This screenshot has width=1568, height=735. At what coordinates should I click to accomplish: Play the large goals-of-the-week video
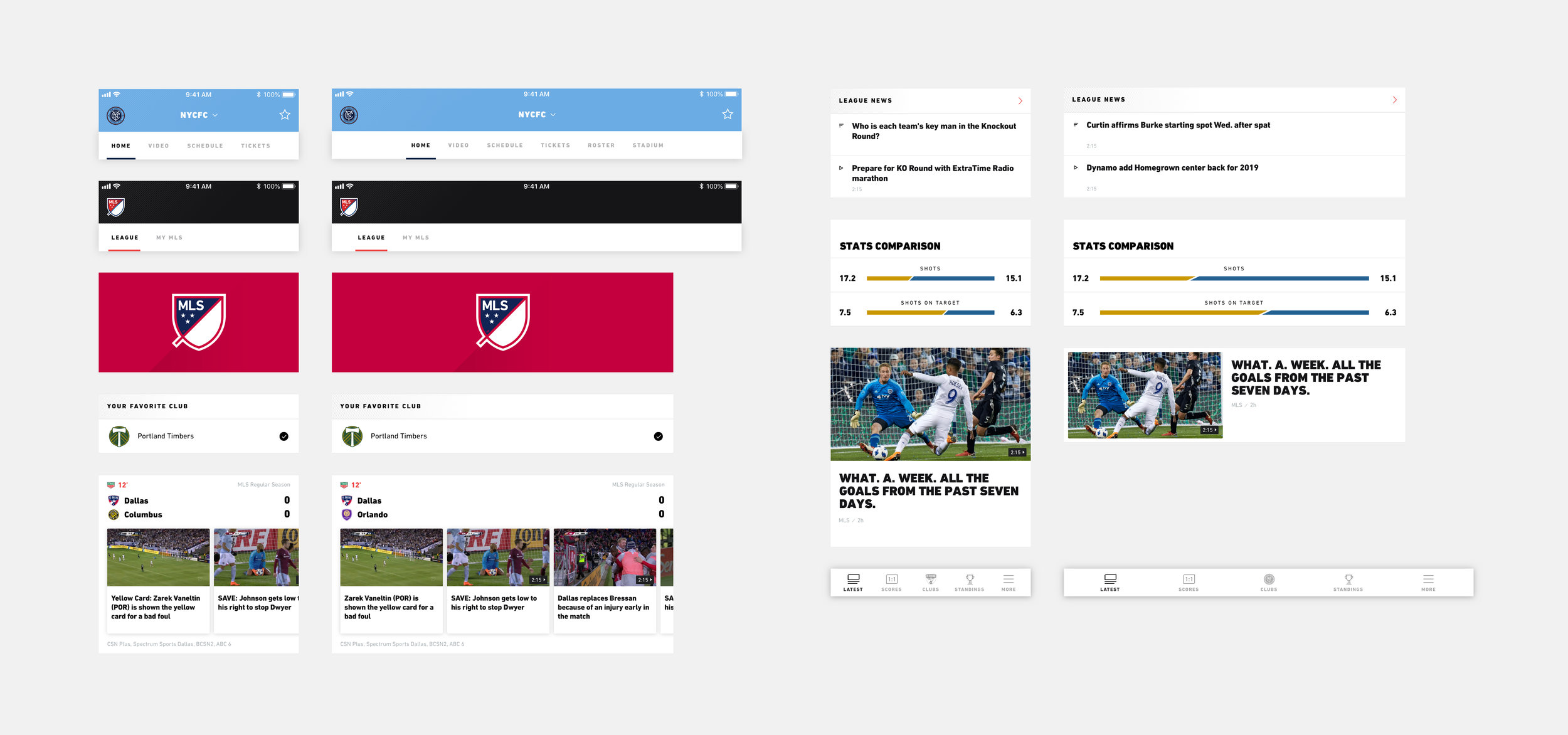[x=930, y=405]
